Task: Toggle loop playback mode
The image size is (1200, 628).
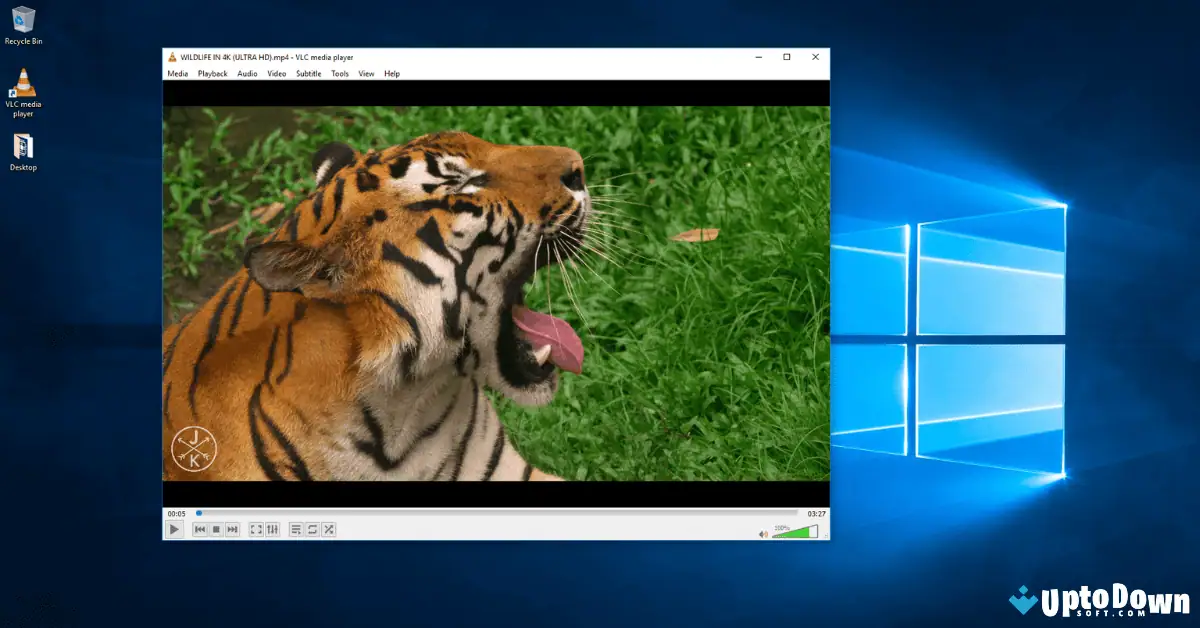Action: click(x=312, y=528)
